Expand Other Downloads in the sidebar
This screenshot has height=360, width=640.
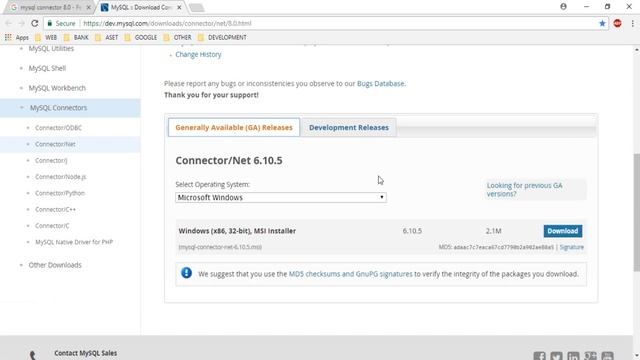55,265
